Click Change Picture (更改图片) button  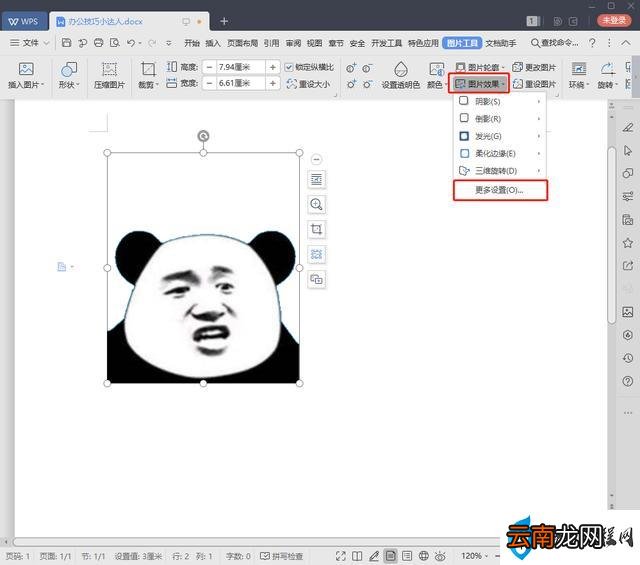[534, 67]
